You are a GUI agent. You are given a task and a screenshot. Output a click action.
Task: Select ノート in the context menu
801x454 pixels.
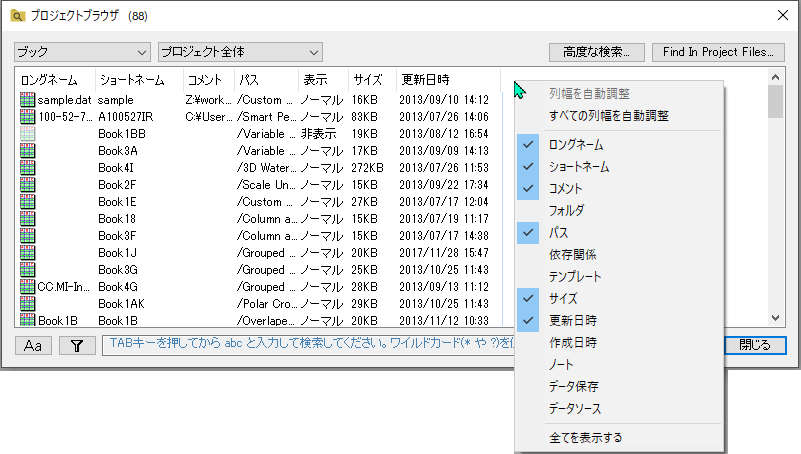coord(620,365)
